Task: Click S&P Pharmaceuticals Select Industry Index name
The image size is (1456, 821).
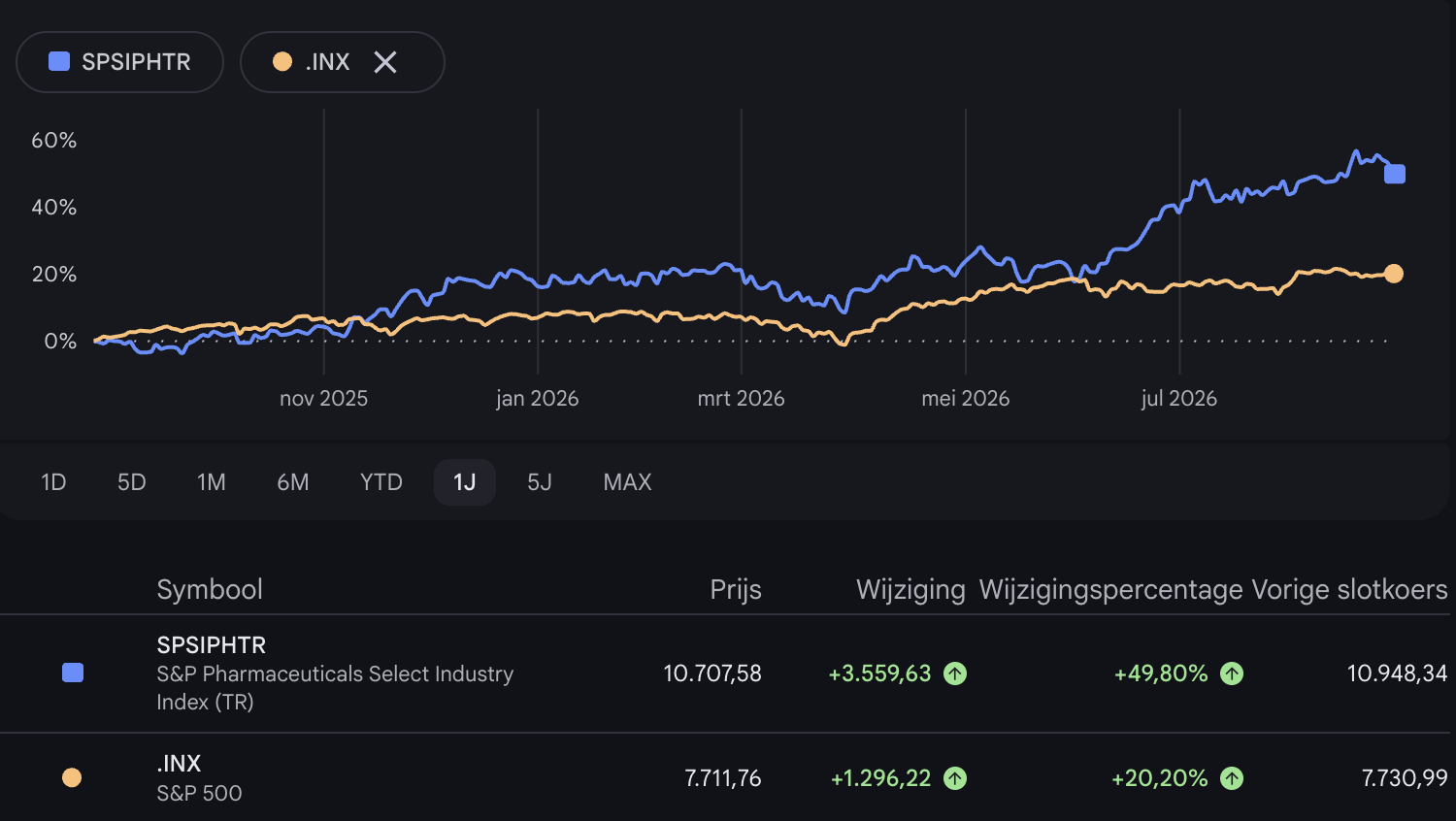Action: pyautogui.click(x=335, y=688)
